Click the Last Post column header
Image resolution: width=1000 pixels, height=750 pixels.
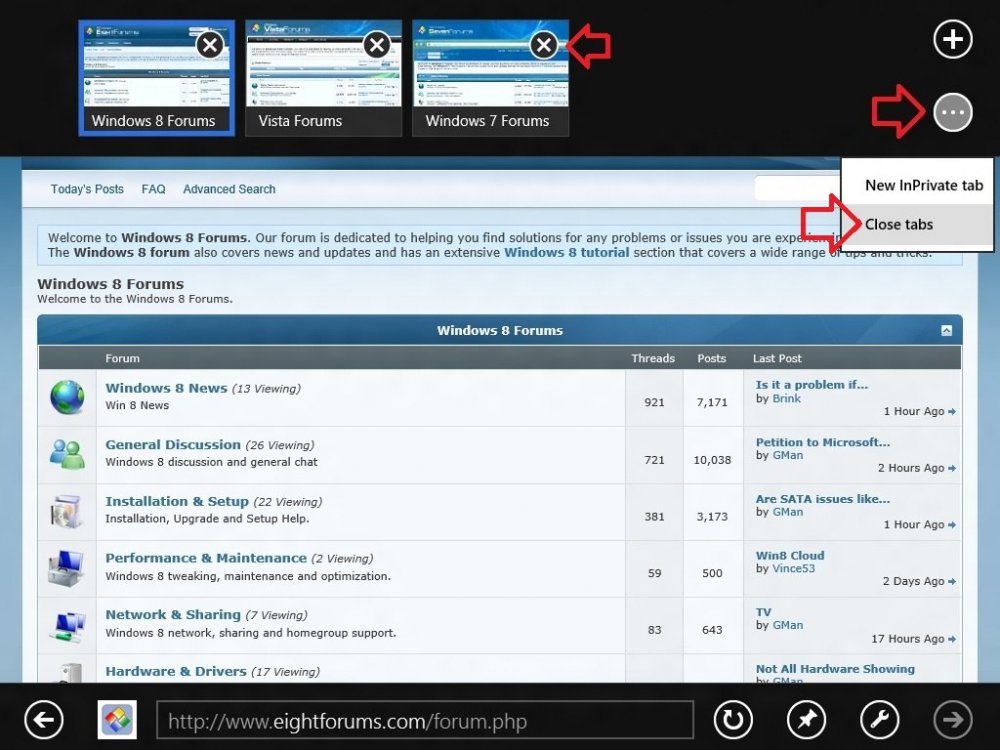tap(777, 358)
